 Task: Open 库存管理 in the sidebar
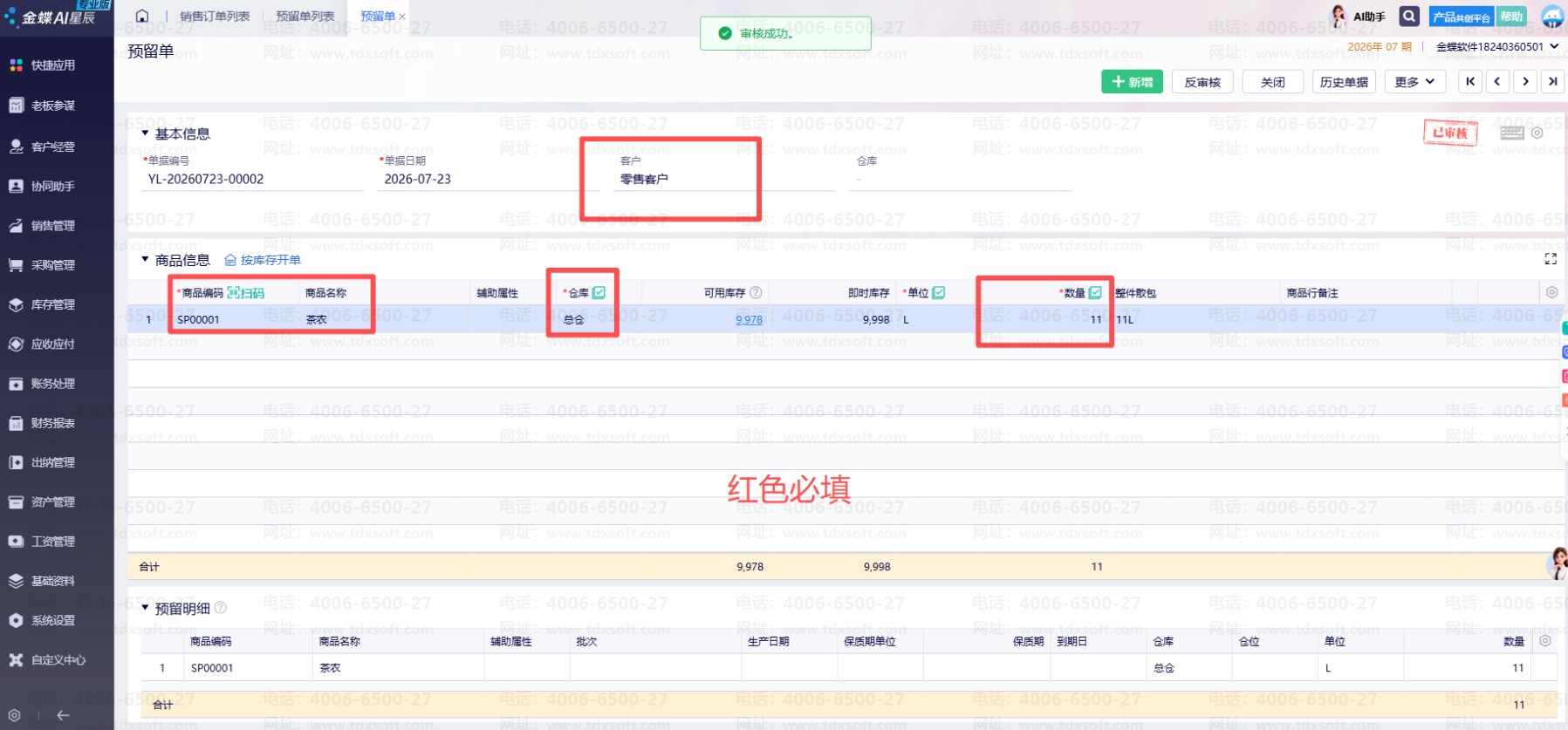point(53,304)
